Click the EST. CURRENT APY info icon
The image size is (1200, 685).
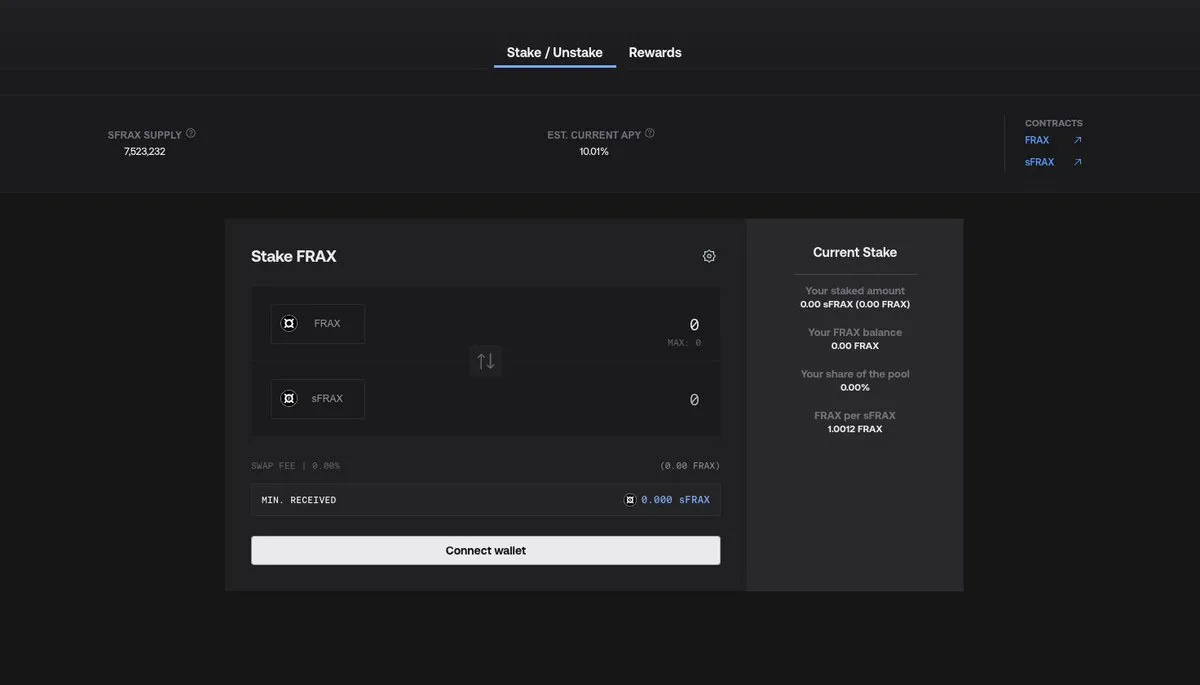pyautogui.click(x=650, y=133)
